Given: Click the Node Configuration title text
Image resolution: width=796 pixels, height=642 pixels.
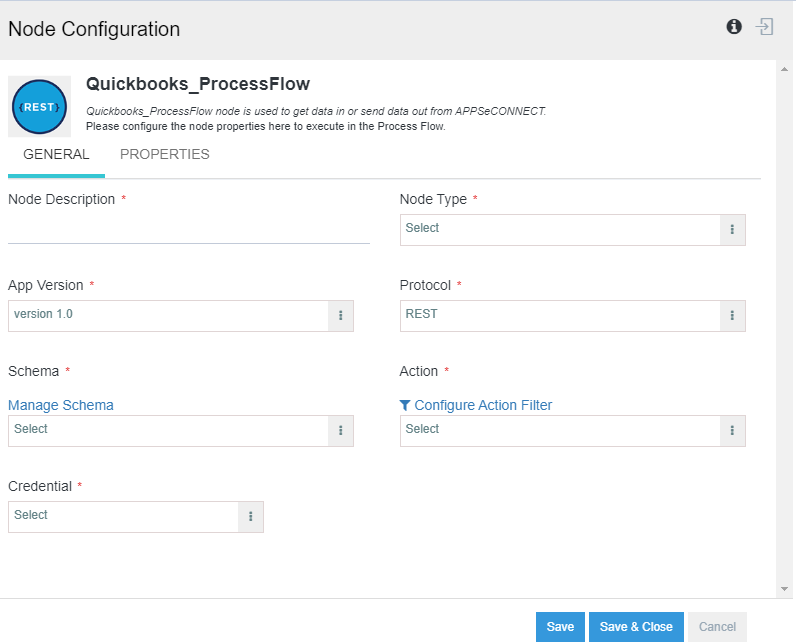Looking at the screenshot, I should (94, 29).
